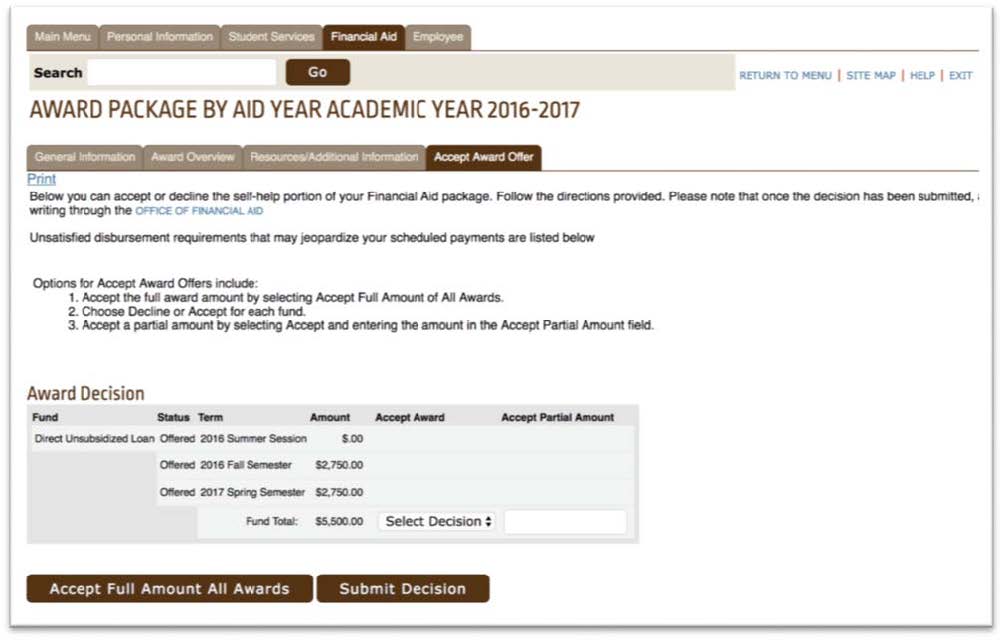This screenshot has height=640, width=1003.
Task: Expand the Select Decision dropdown
Action: 439,521
